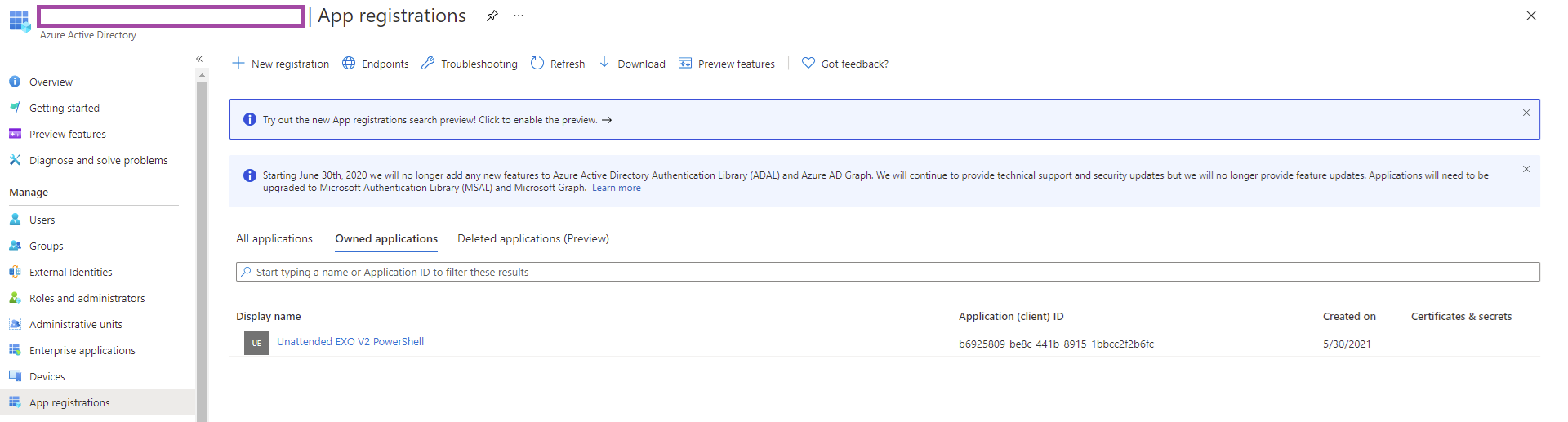This screenshot has height=422, width=1568.
Task: Open the ellipsis more options menu
Action: click(x=519, y=16)
